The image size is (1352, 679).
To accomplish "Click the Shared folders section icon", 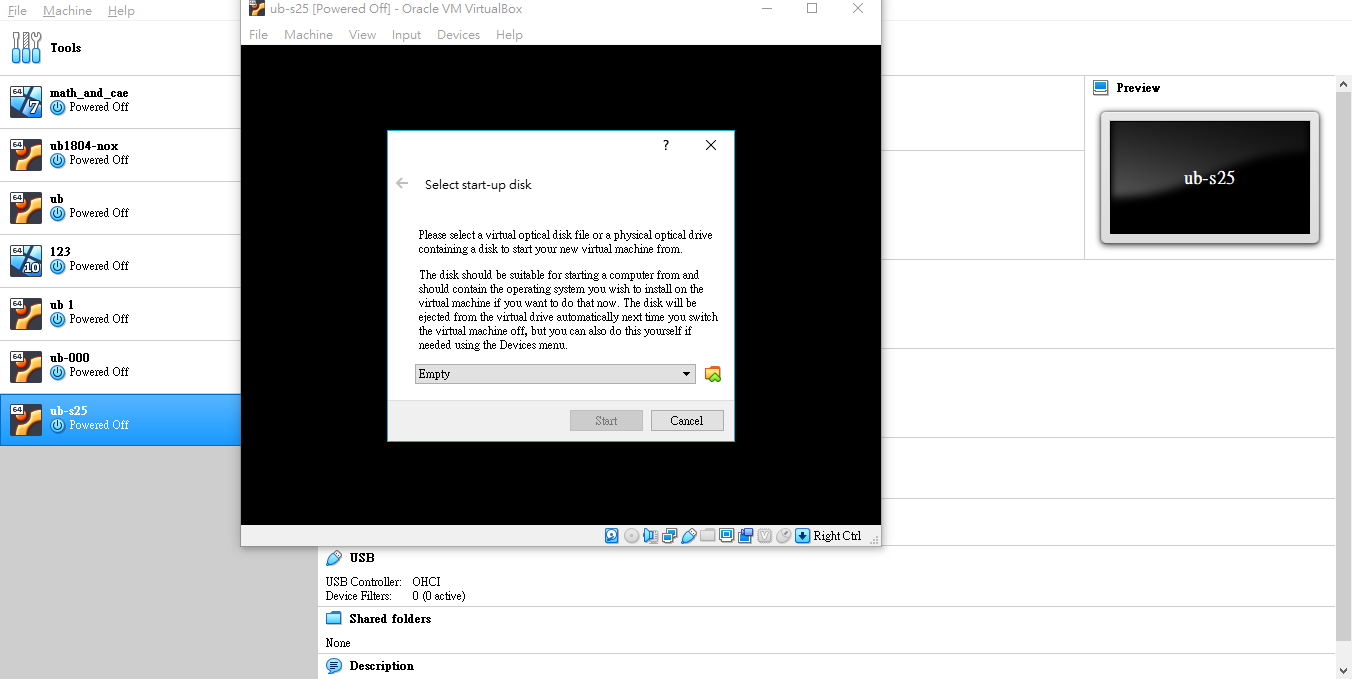I will pos(334,619).
